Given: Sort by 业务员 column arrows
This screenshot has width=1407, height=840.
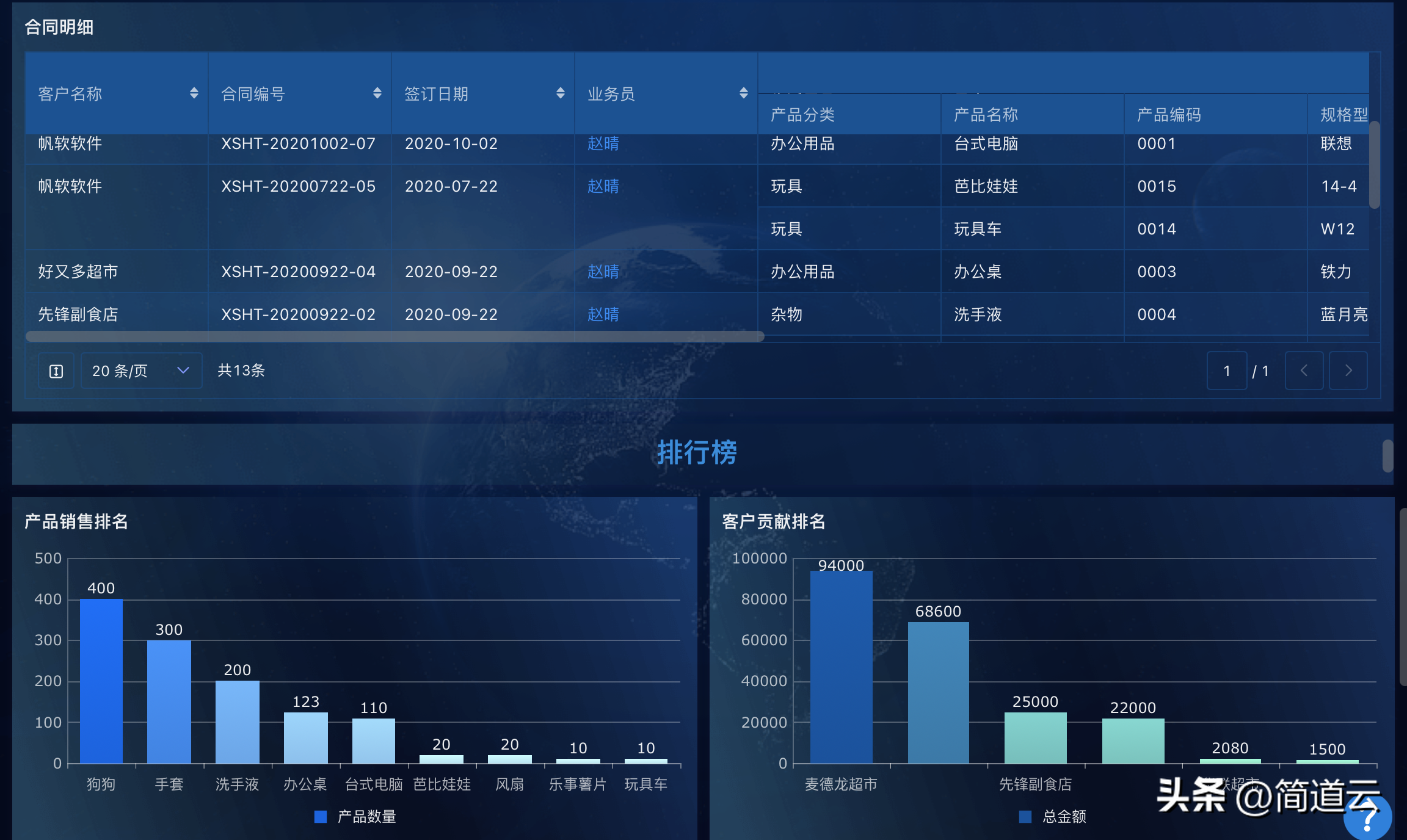Looking at the screenshot, I should pyautogui.click(x=743, y=93).
